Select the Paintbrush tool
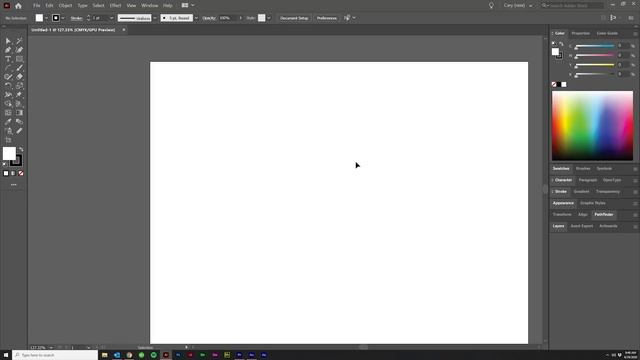 pos(19,68)
